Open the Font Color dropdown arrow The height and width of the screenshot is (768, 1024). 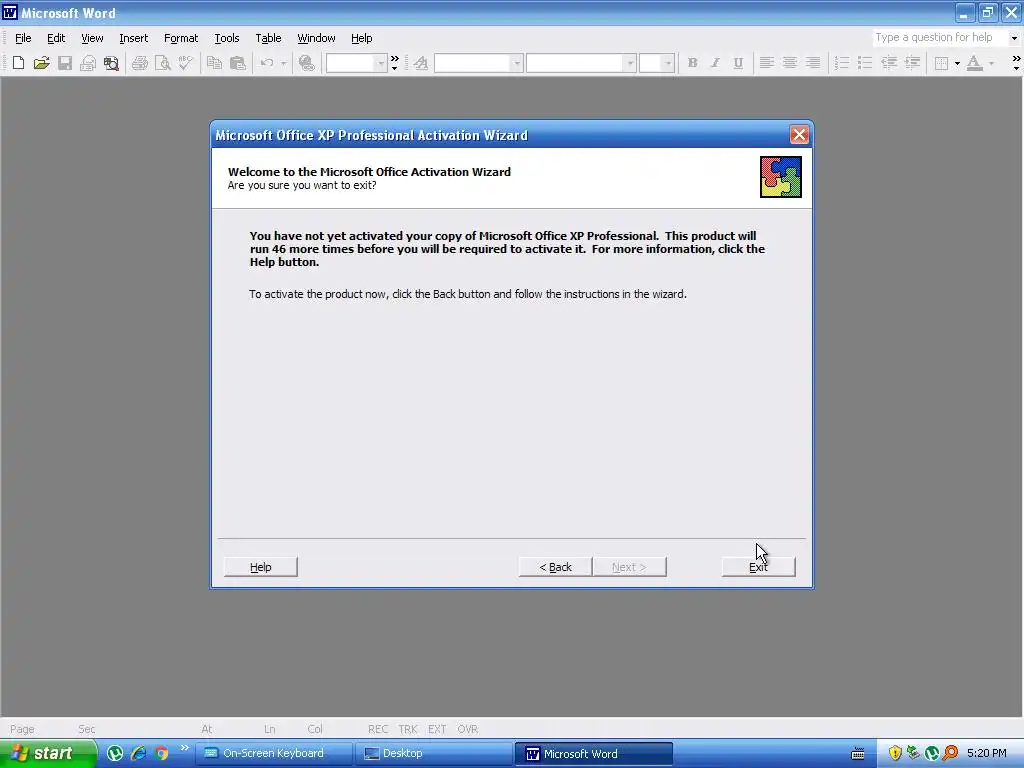(991, 63)
